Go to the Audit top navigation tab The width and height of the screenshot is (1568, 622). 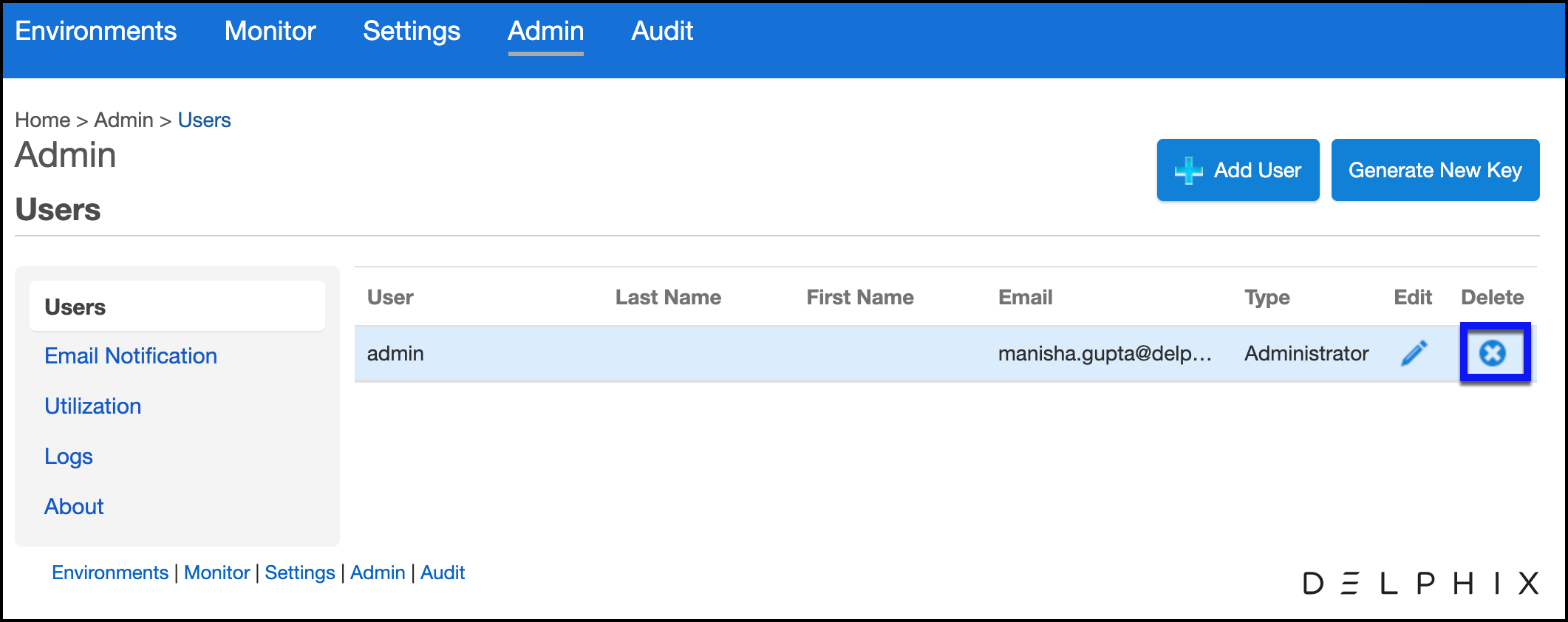[662, 31]
